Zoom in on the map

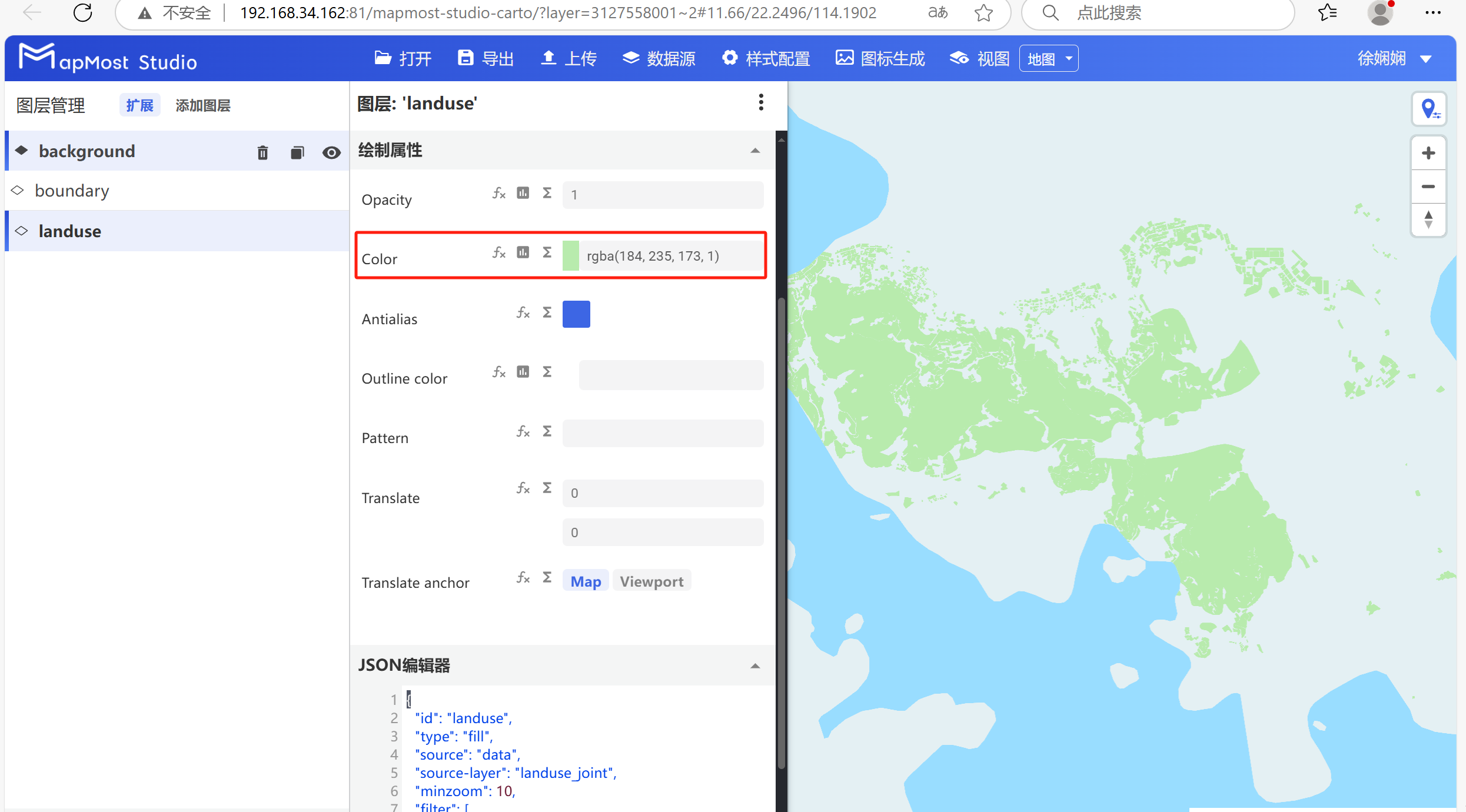tap(1428, 152)
